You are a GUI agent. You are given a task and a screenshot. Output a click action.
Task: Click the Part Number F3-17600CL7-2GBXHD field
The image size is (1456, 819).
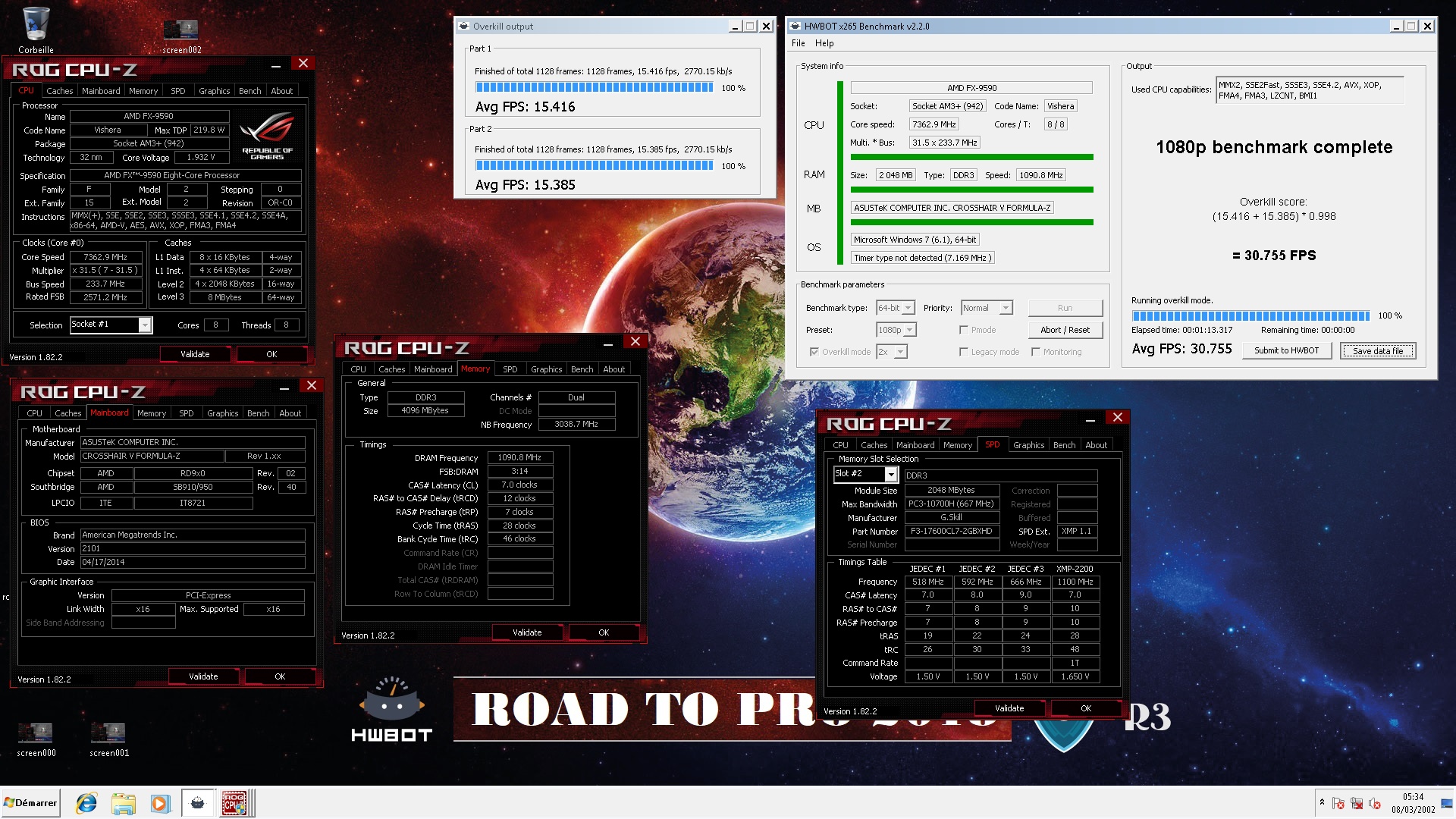951,532
